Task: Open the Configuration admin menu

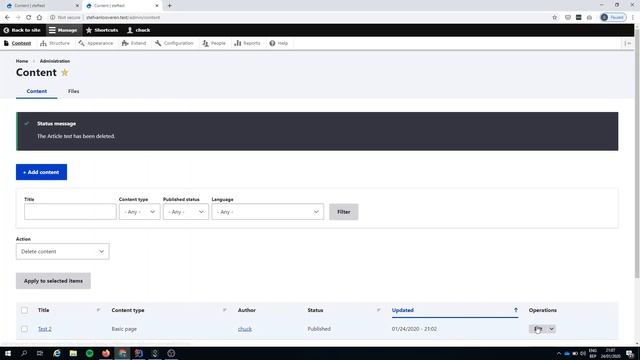Action: [x=174, y=43]
